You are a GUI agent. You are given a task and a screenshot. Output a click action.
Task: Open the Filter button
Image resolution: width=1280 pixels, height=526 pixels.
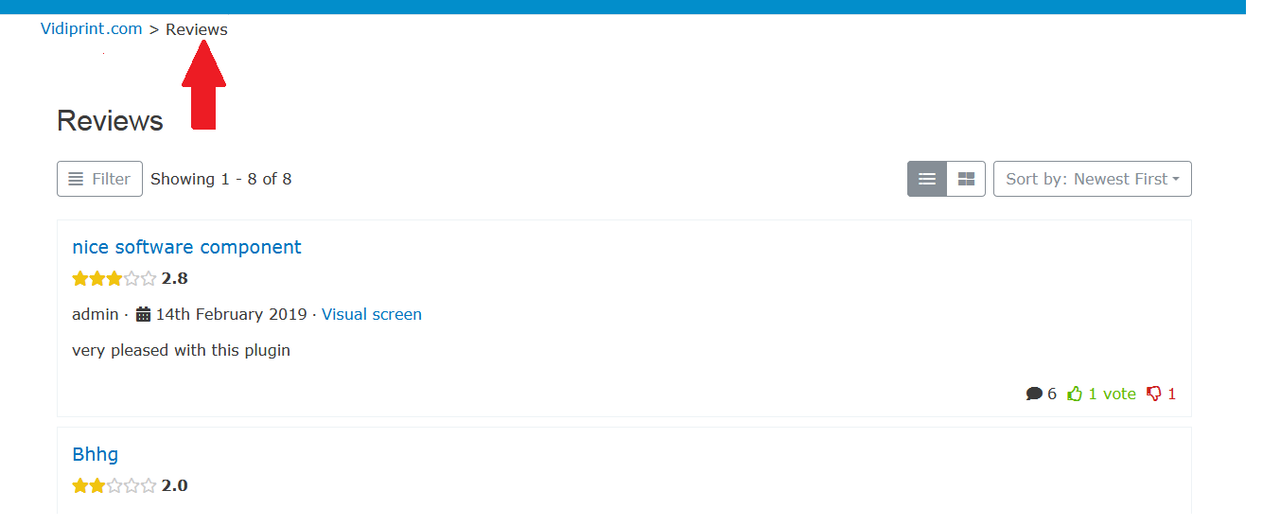coord(100,179)
